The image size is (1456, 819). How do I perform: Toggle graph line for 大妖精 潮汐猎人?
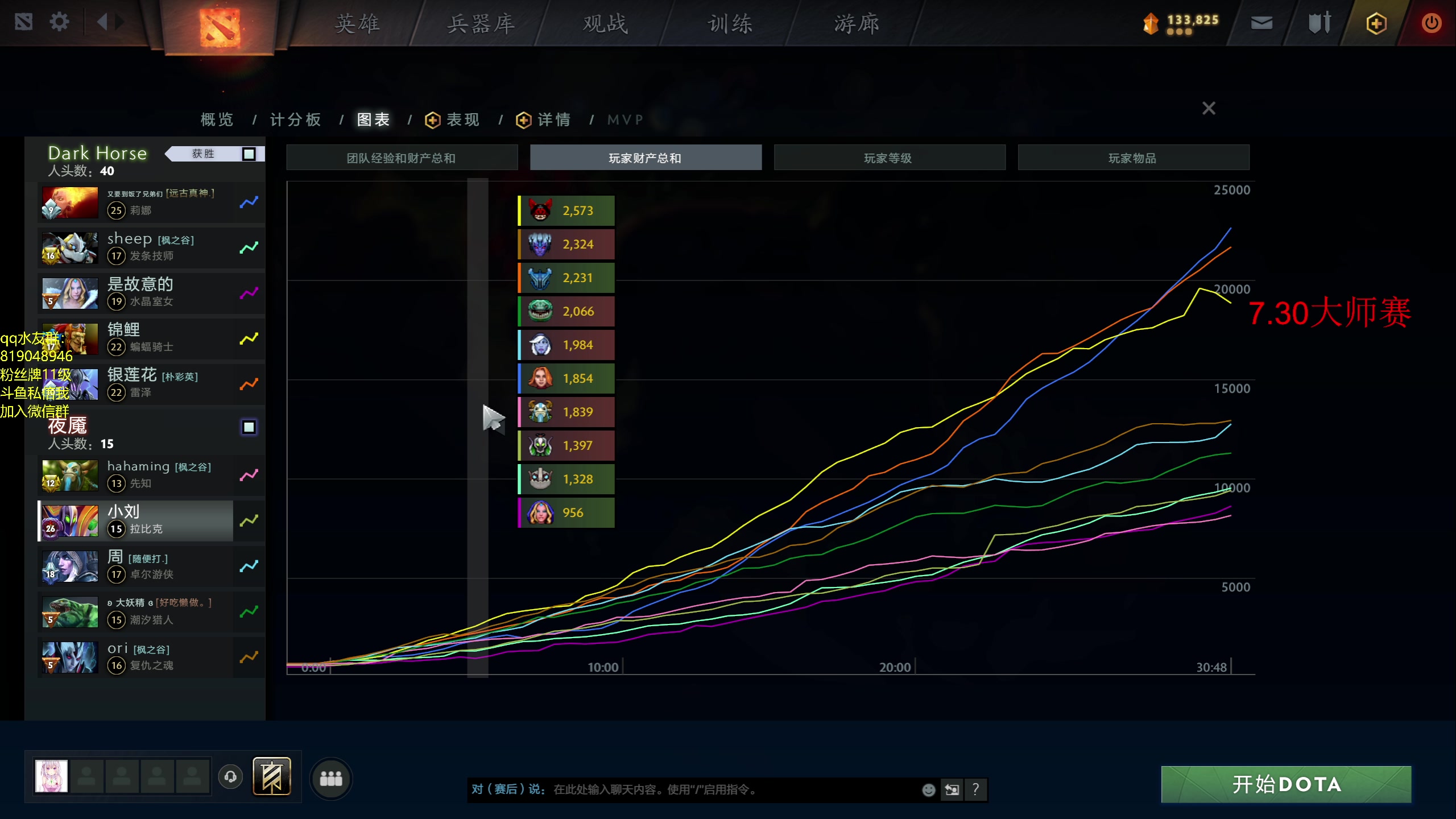(x=249, y=611)
